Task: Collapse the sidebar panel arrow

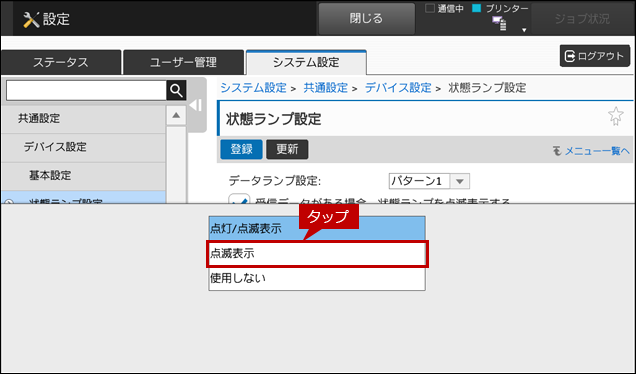Action: 196,105
